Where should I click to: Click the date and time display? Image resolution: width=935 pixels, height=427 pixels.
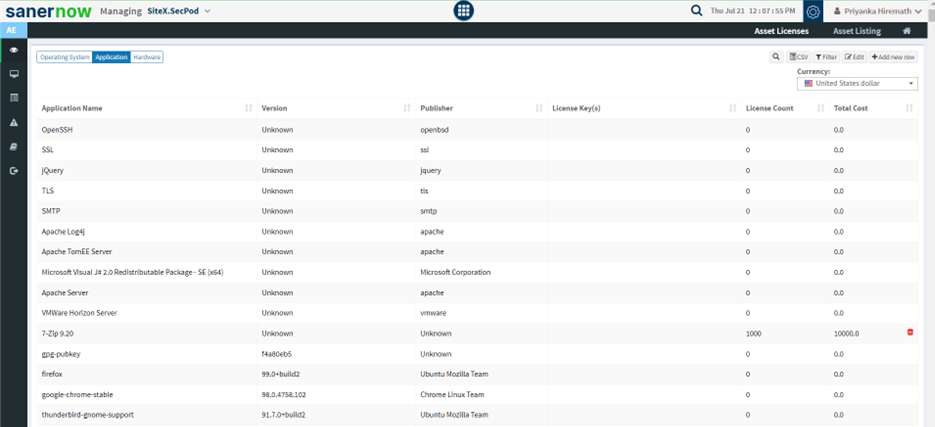(753, 11)
